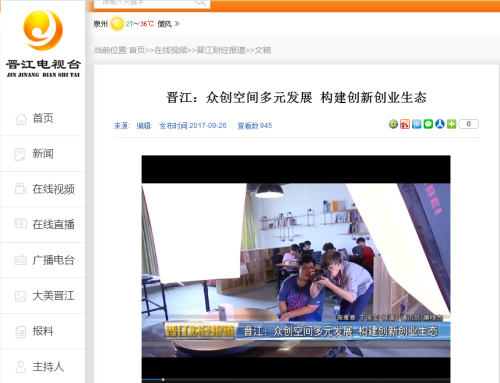This screenshot has height=383, width=500.
Task: Click the search magnifier icon
Action: (200, 3)
